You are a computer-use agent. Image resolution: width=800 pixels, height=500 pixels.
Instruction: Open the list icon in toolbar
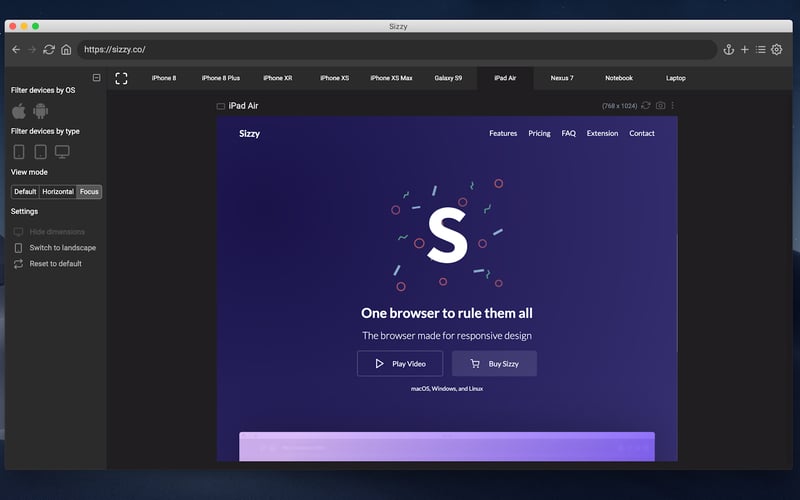click(x=761, y=49)
